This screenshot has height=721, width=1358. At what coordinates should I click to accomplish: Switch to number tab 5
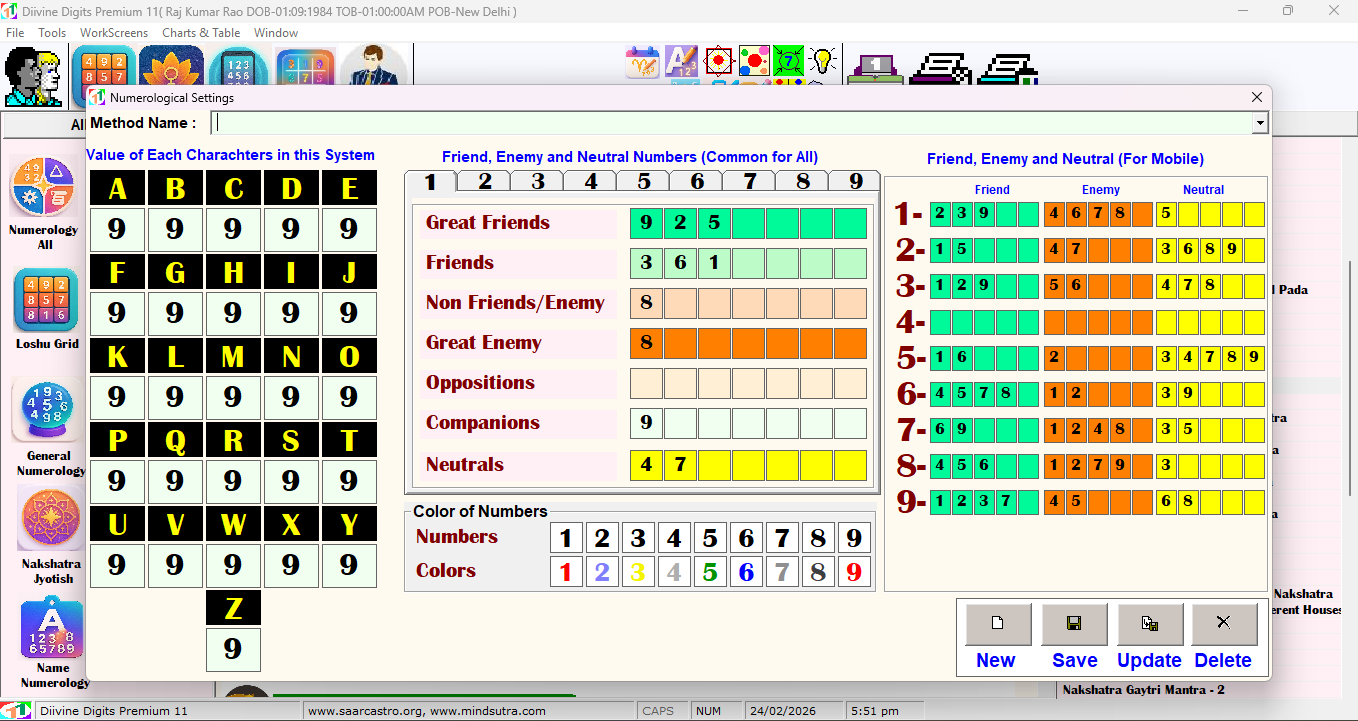click(x=642, y=181)
